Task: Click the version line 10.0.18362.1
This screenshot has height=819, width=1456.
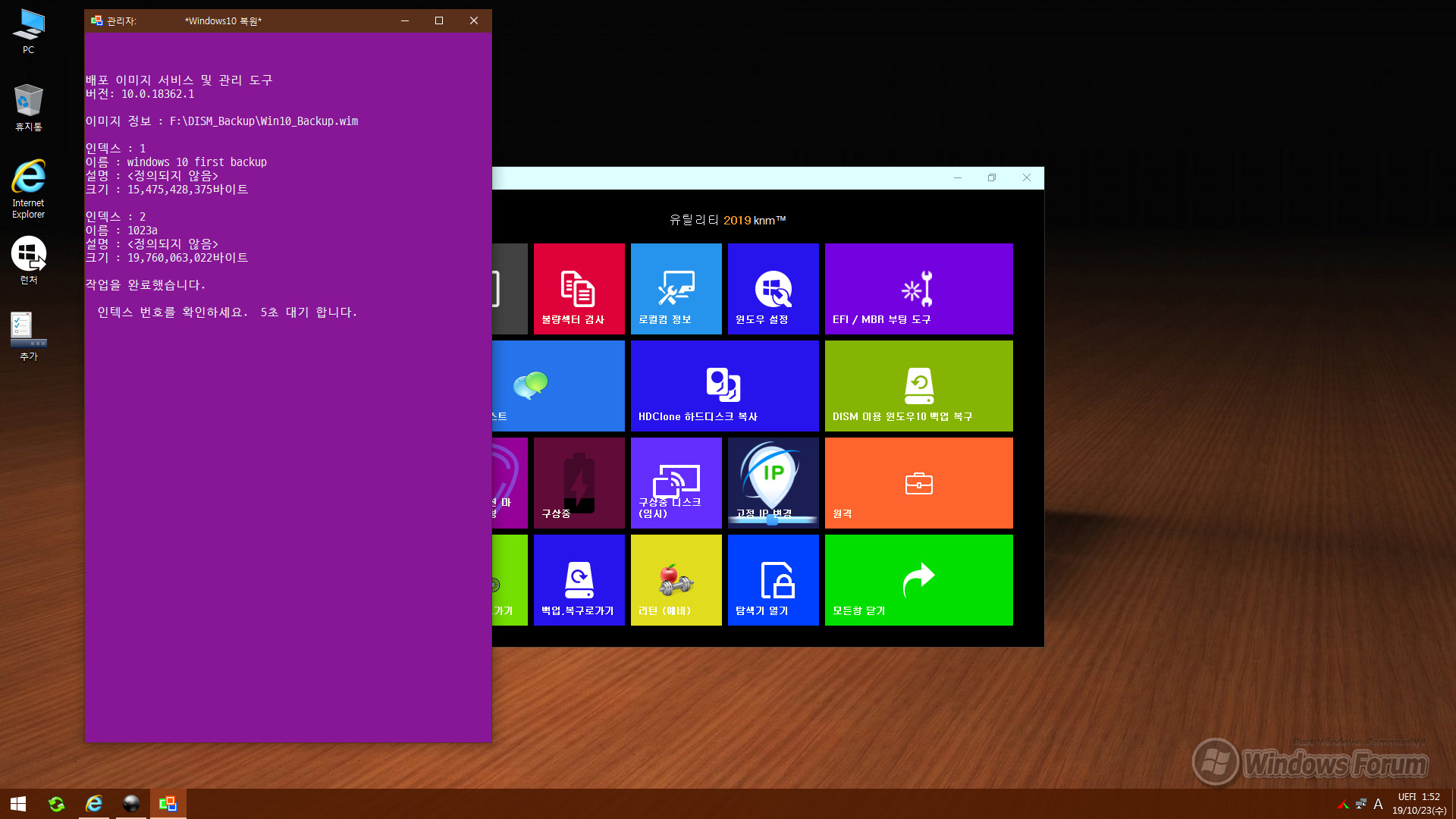Action: point(140,94)
